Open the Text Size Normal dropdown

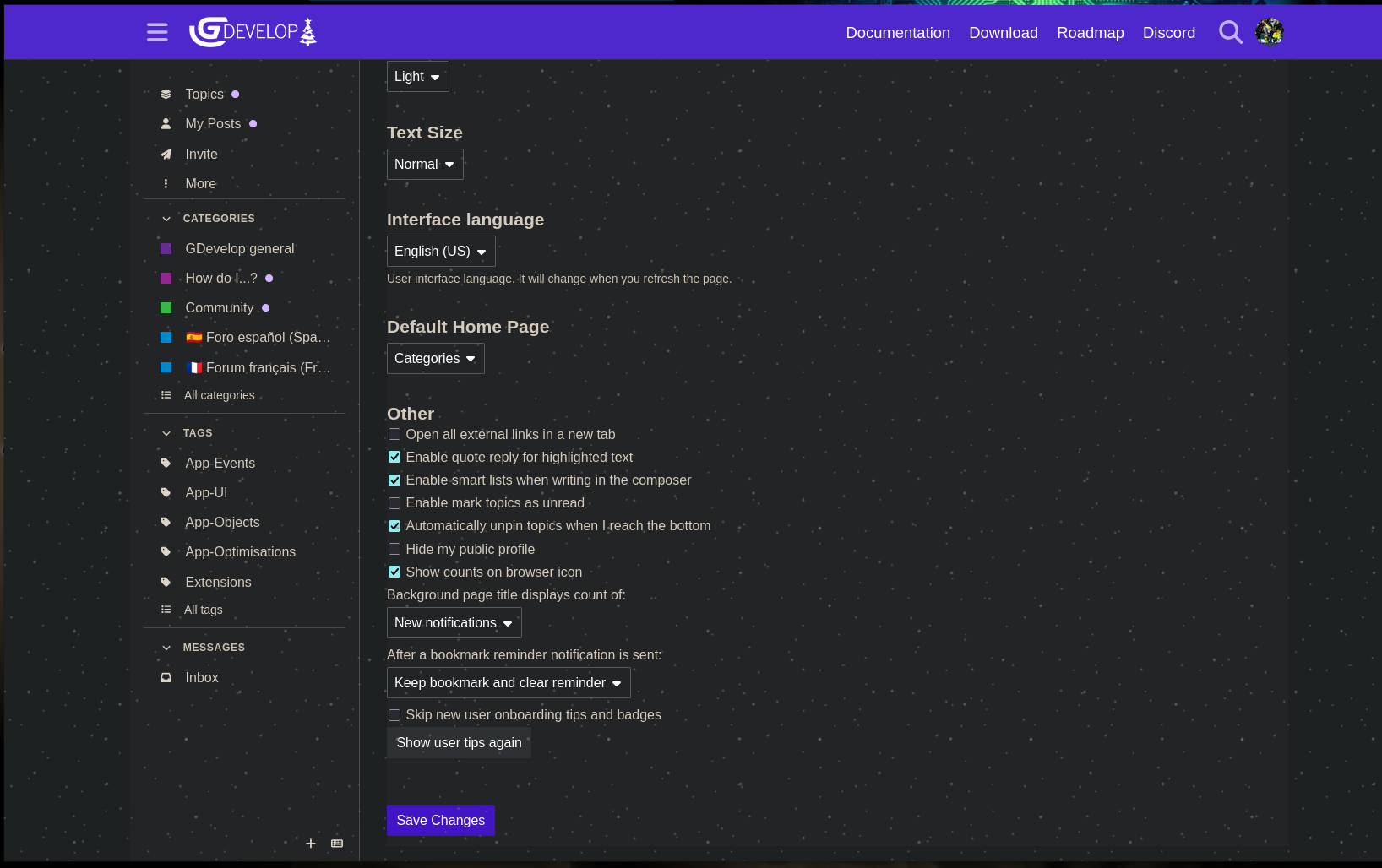click(x=424, y=164)
